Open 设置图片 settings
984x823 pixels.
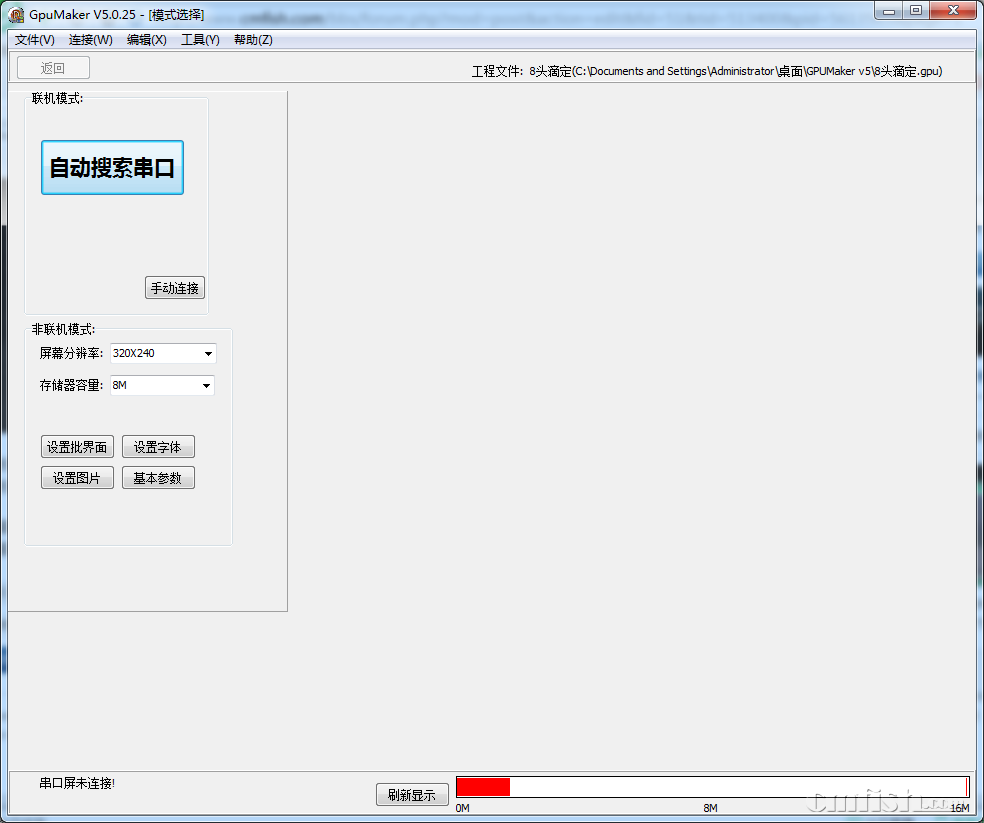point(77,478)
